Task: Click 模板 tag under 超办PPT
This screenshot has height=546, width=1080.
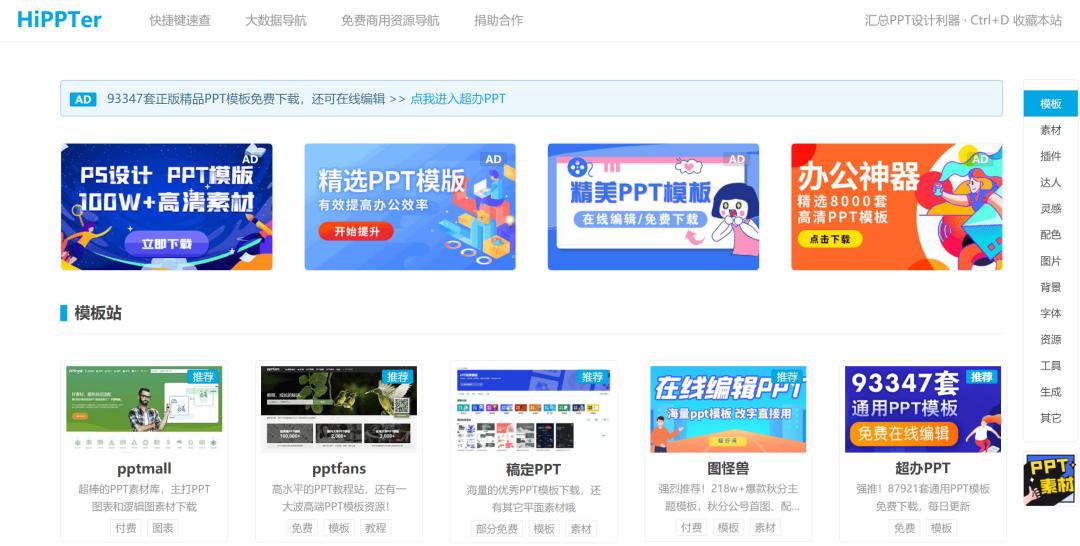Action: [942, 528]
